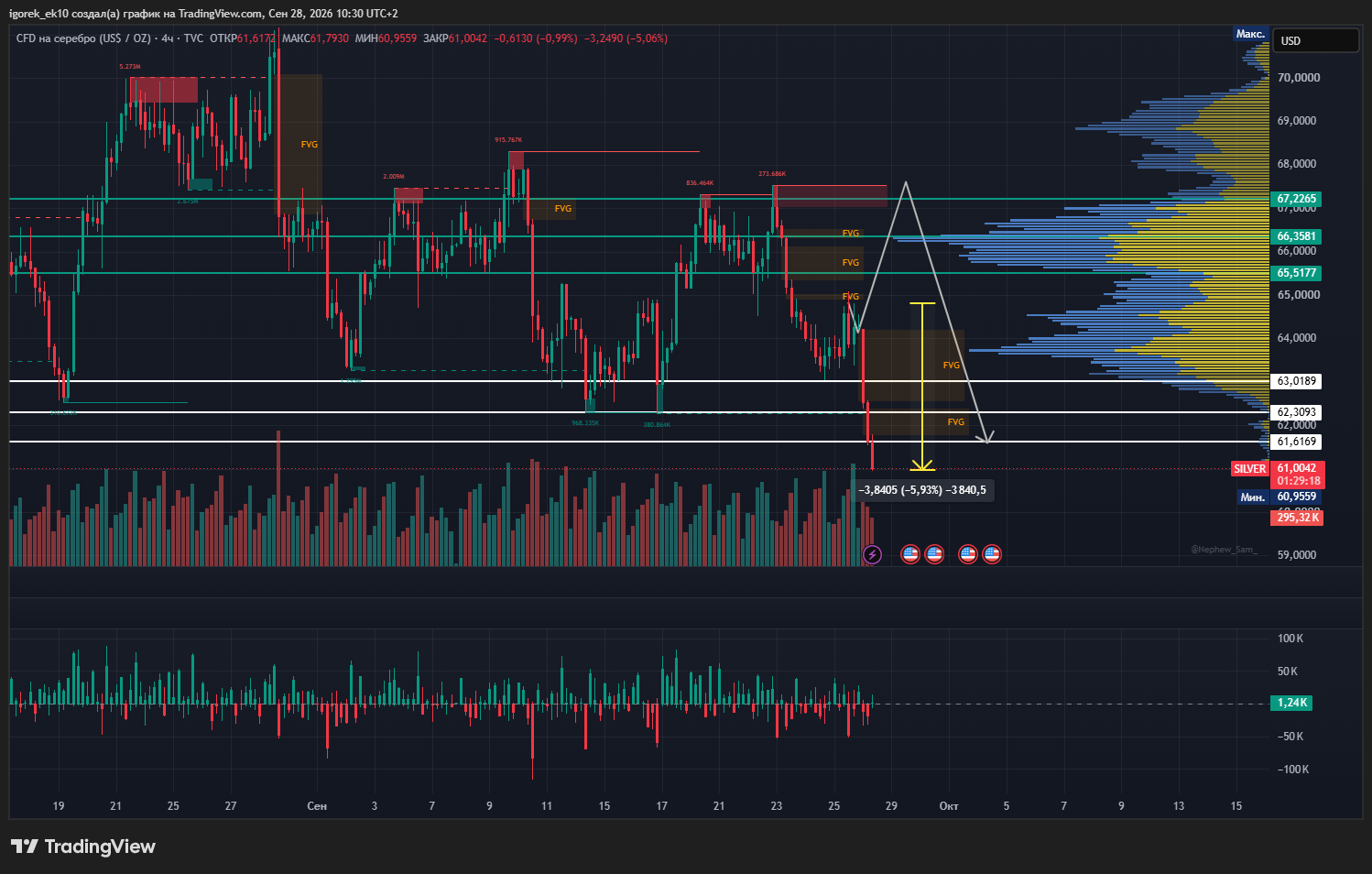Click the SILVER symbol price label
This screenshot has height=874, width=1372.
(x=1250, y=469)
